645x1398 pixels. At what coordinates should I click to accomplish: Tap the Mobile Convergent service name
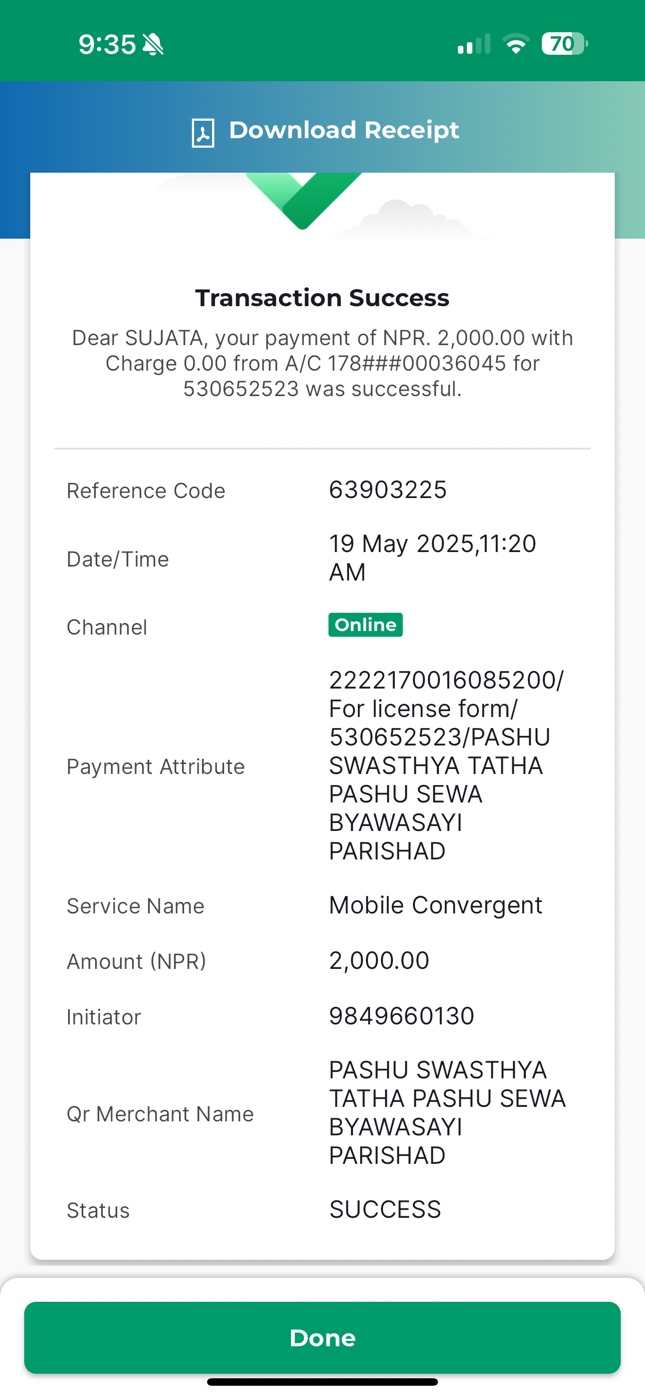point(436,906)
